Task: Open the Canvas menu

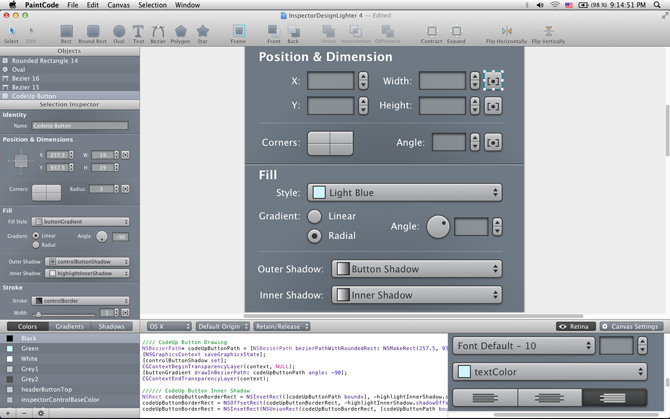Action: pos(118,5)
